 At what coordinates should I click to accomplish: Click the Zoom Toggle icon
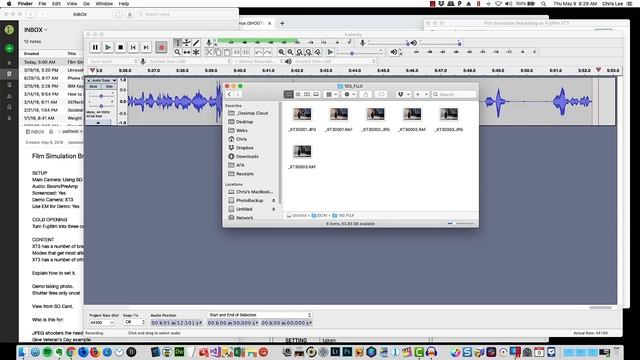point(318,52)
